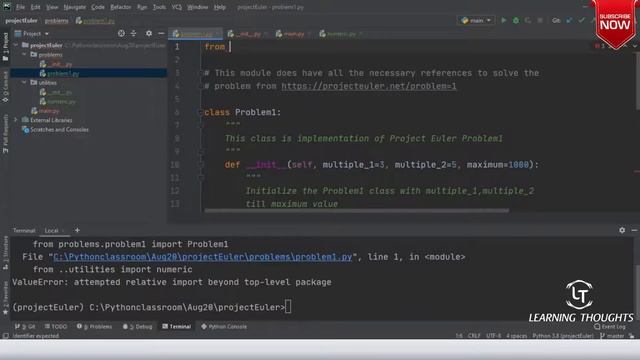This screenshot has width=640, height=360.
Task: Open the TODO tool window button
Action: click(x=56, y=327)
